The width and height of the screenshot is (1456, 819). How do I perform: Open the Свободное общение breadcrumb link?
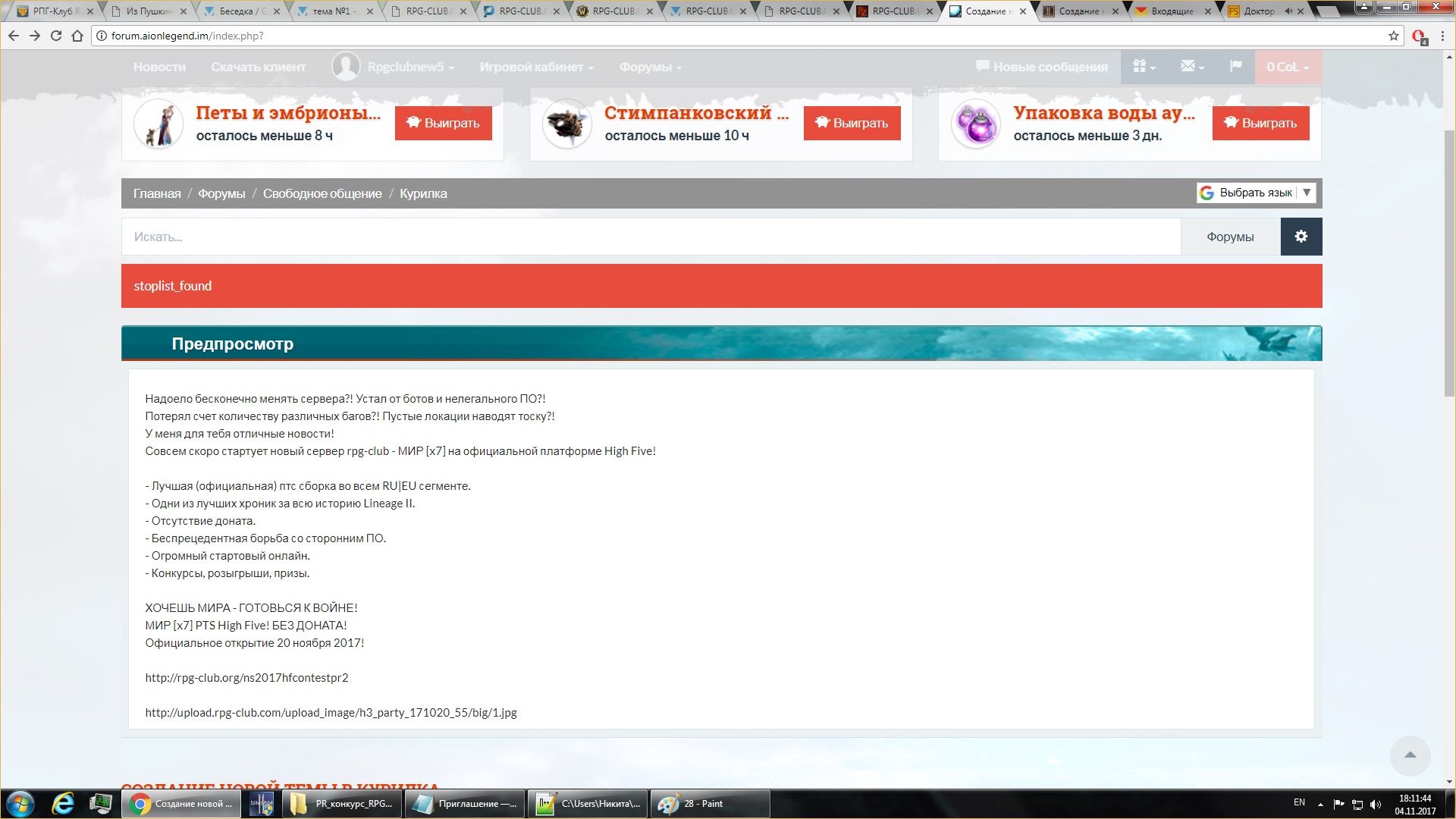click(322, 193)
